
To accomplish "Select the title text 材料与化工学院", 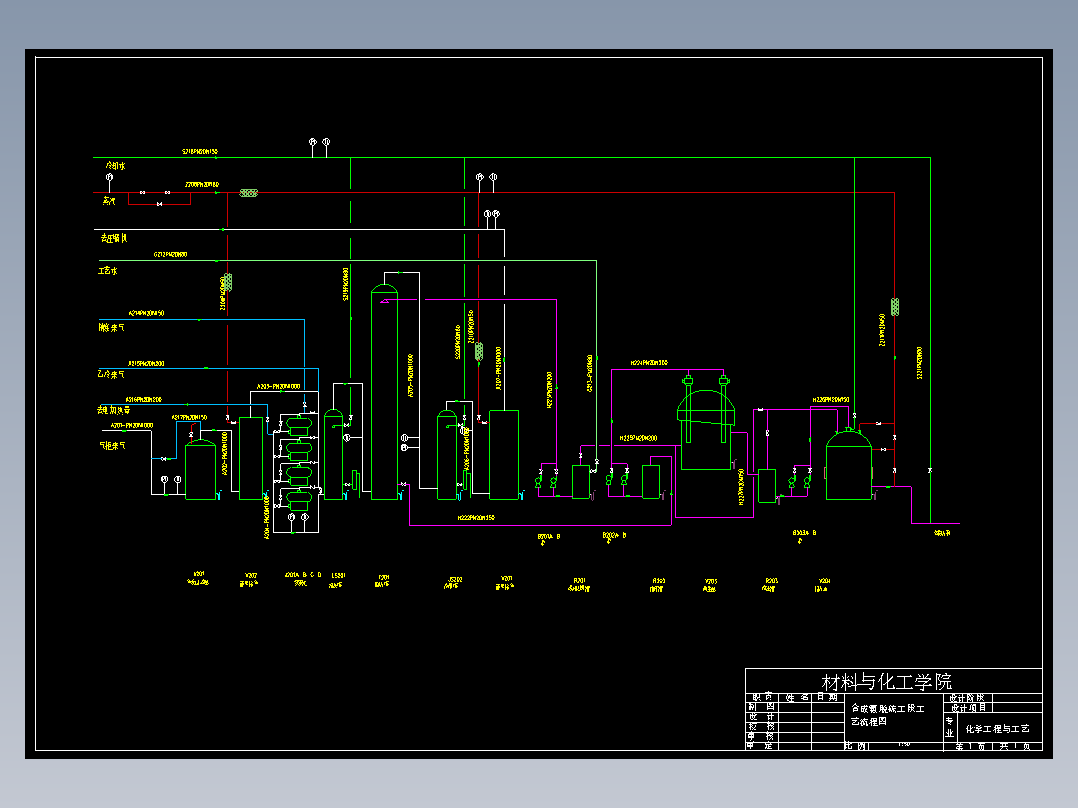I will [x=886, y=681].
